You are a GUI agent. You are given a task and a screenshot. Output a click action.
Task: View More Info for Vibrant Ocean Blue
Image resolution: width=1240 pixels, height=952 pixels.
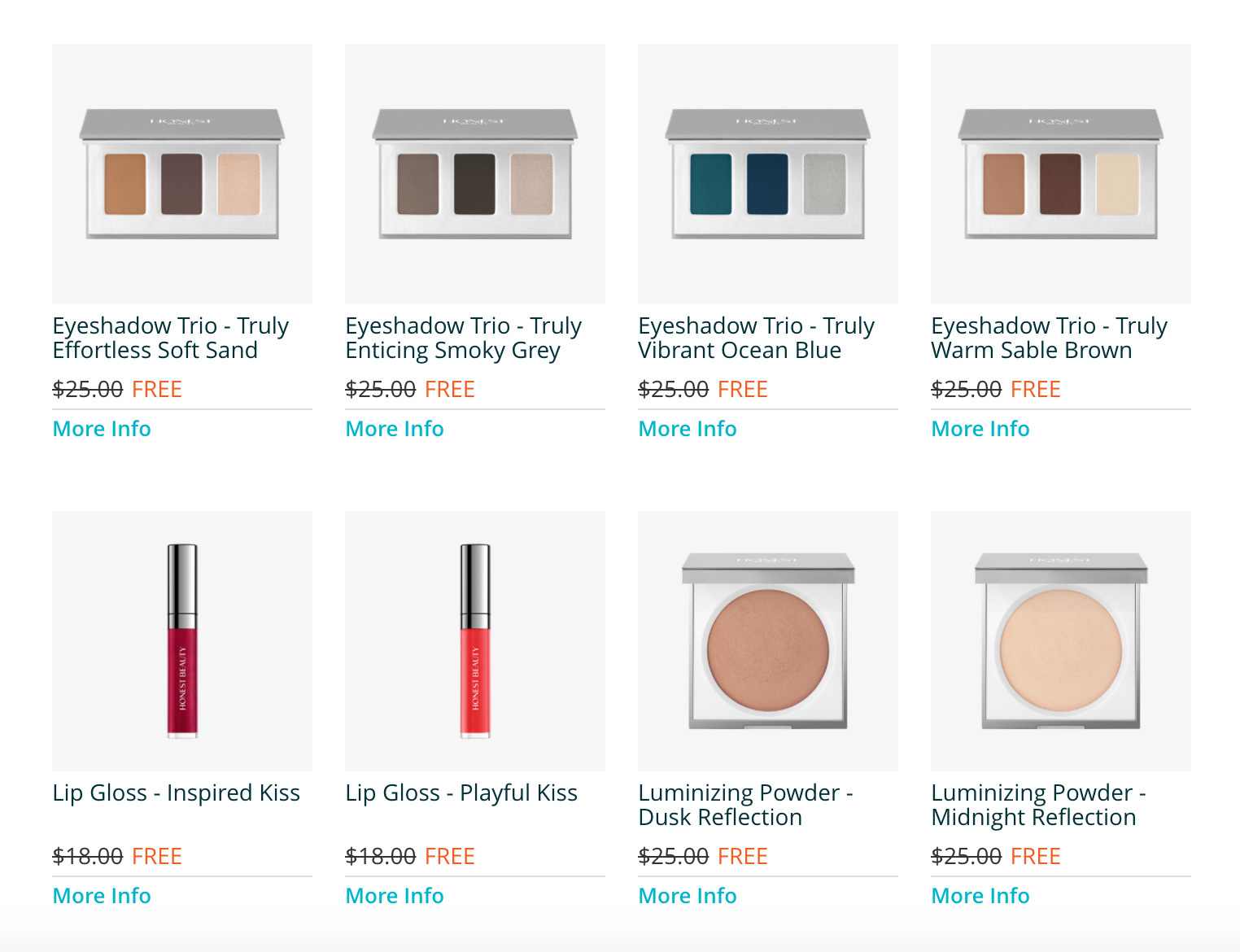tap(688, 429)
